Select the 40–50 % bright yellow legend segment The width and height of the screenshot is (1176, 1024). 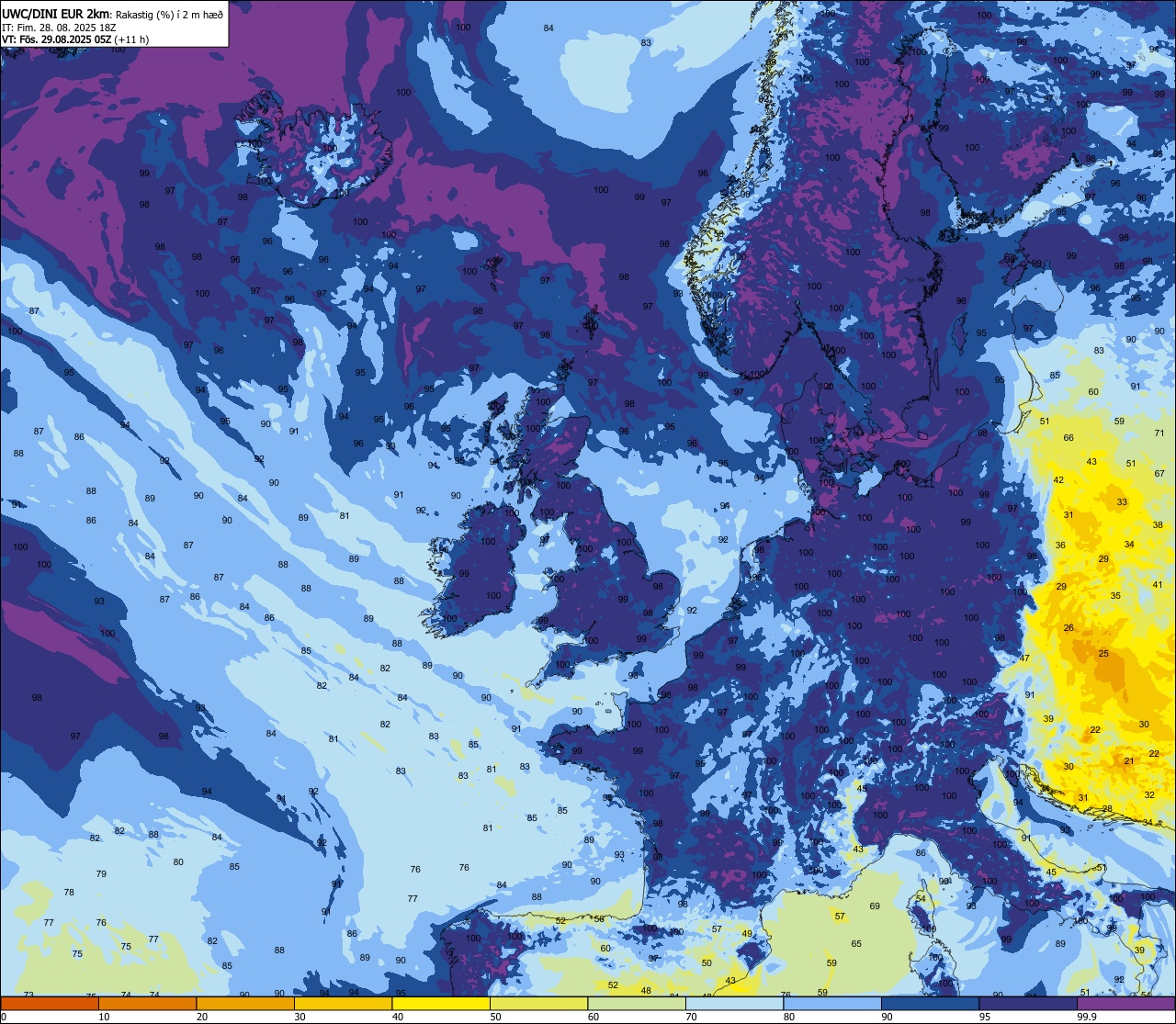pos(441,1004)
